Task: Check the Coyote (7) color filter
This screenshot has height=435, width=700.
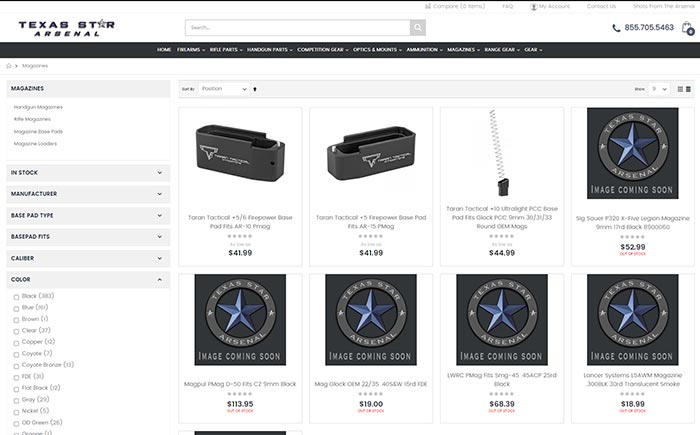Action: [x=17, y=355]
